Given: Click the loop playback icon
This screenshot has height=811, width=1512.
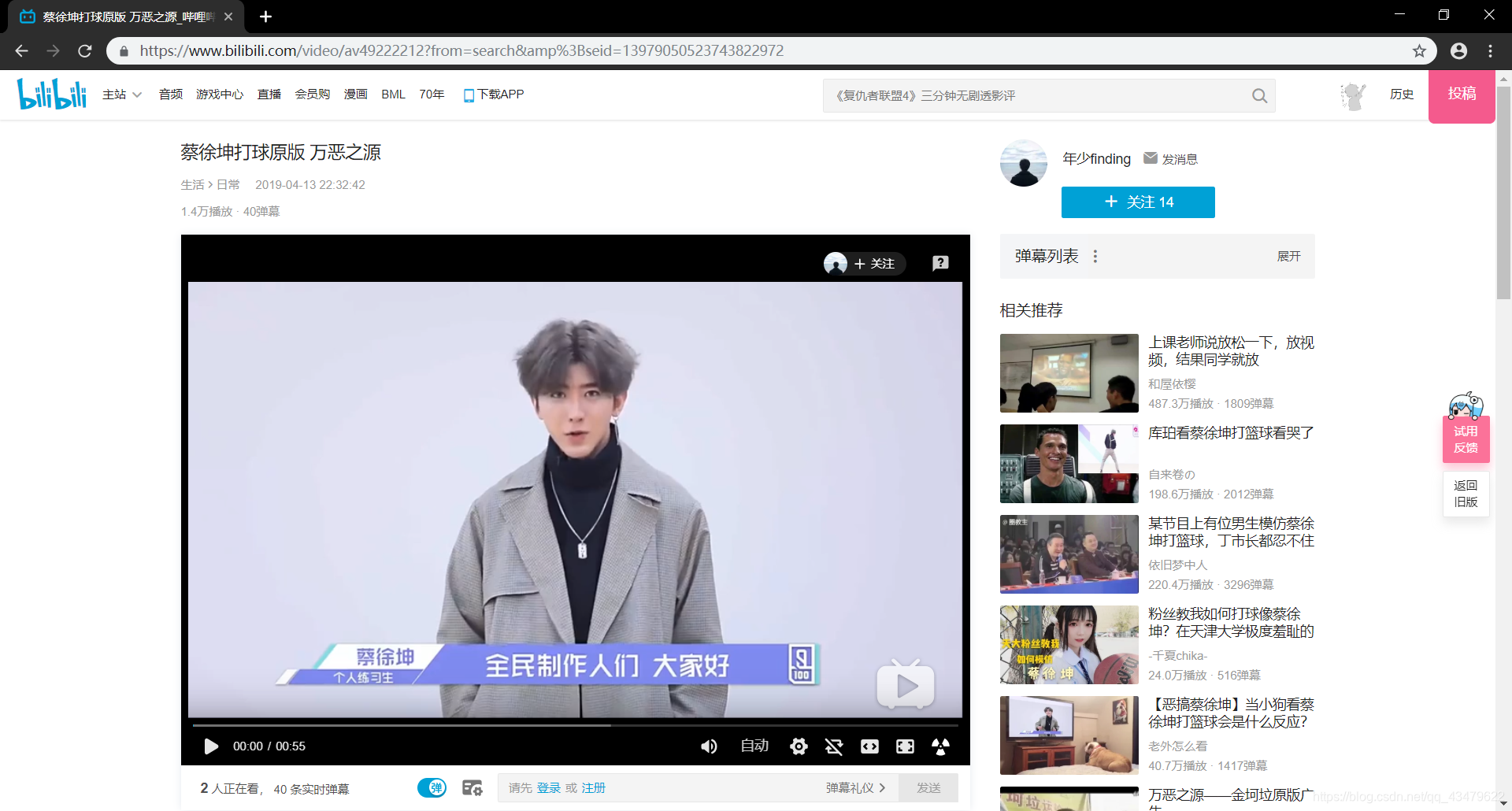Looking at the screenshot, I should (x=834, y=746).
